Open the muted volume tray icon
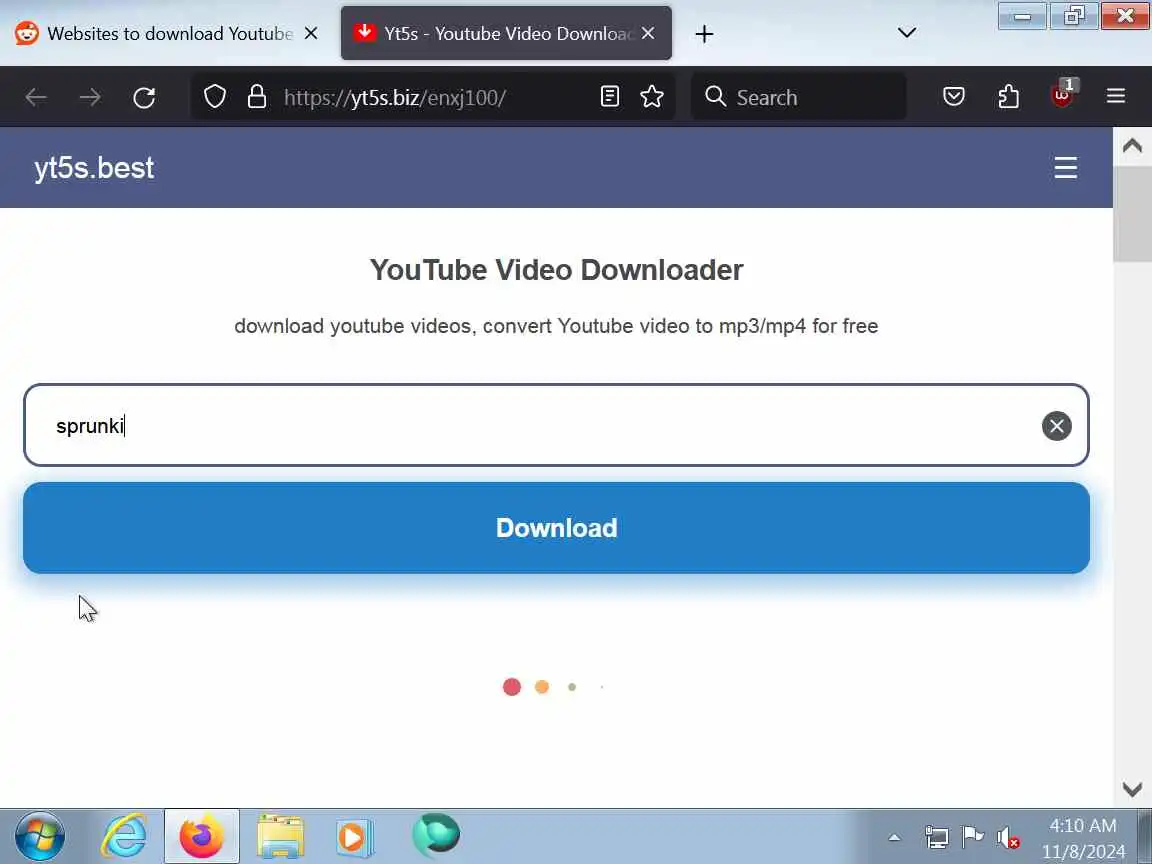 click(1008, 837)
